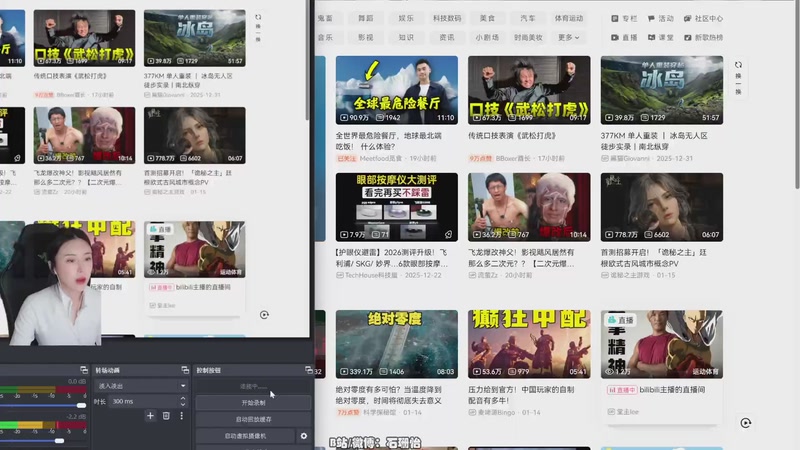Click the round replay icon in the OBS preview
The width and height of the screenshot is (800, 450).
264,315
